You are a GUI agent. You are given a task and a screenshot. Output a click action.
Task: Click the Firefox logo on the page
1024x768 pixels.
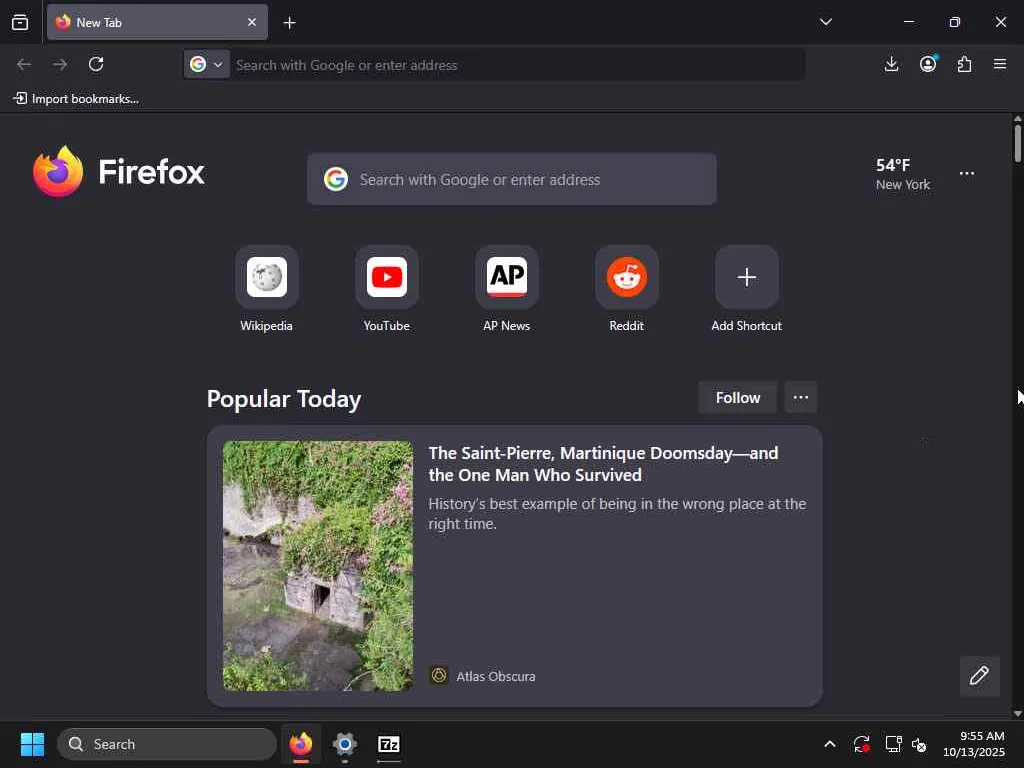(118, 172)
